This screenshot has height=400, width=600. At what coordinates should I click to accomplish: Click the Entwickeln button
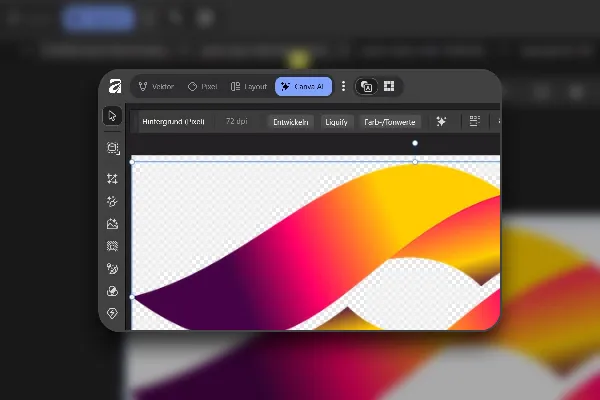tap(291, 122)
